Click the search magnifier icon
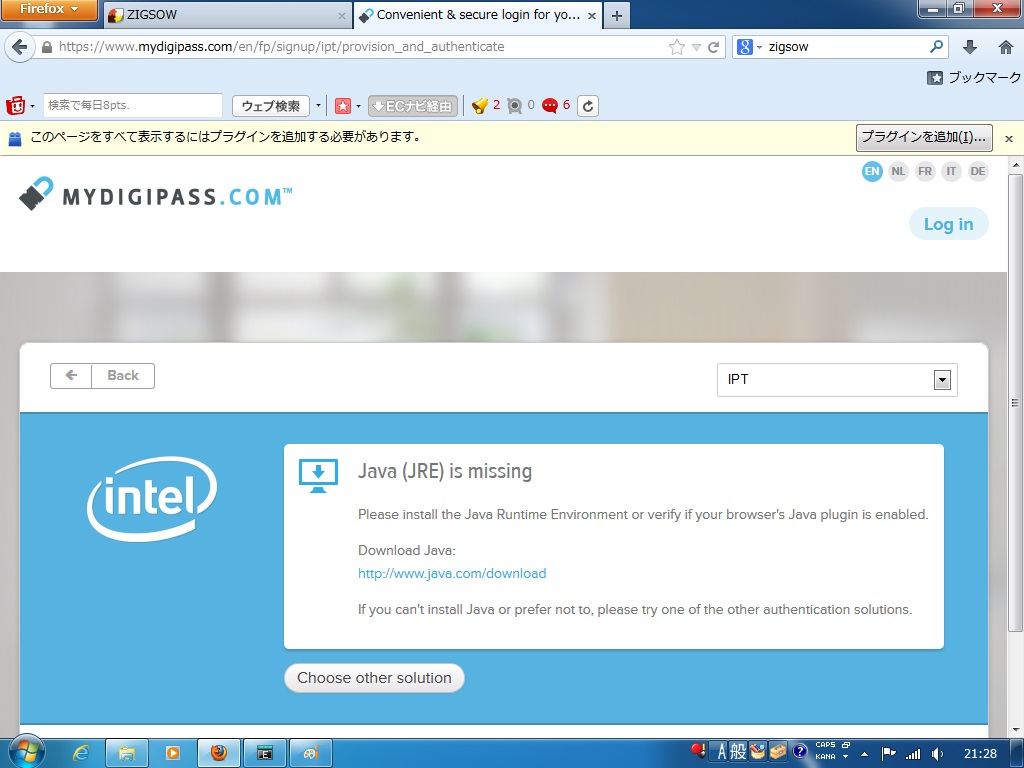This screenshot has height=768, width=1024. tap(936, 46)
